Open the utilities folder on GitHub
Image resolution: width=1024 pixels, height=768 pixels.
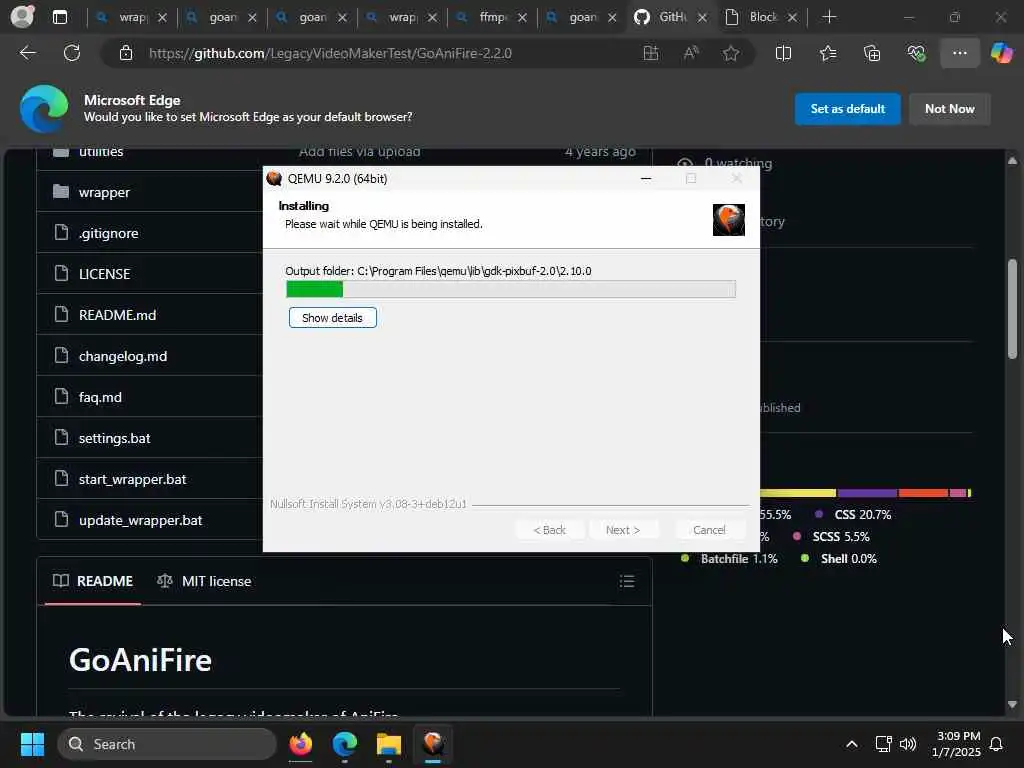coord(101,152)
